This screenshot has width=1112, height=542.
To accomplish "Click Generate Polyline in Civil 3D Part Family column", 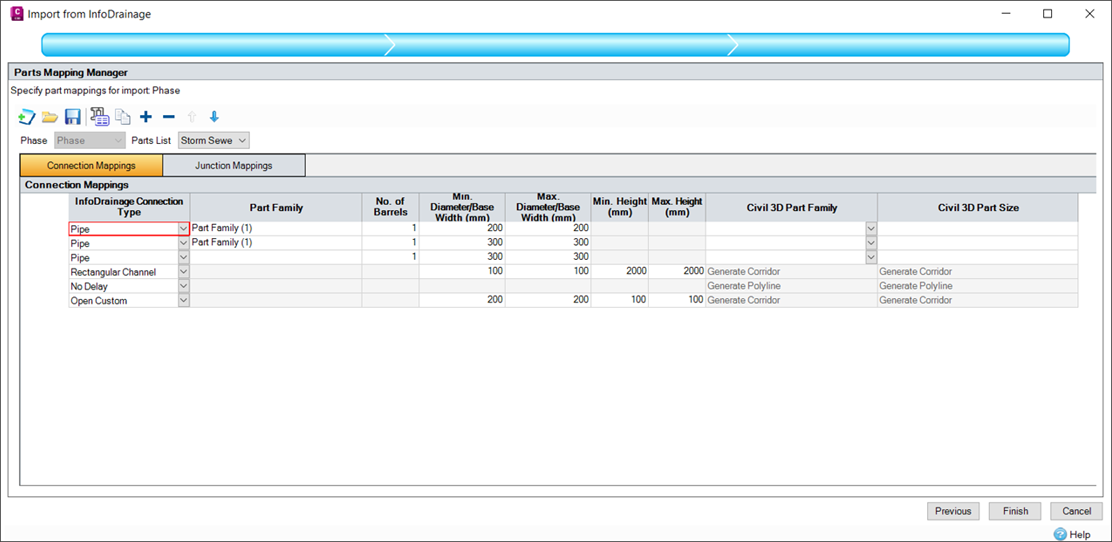I will click(791, 286).
